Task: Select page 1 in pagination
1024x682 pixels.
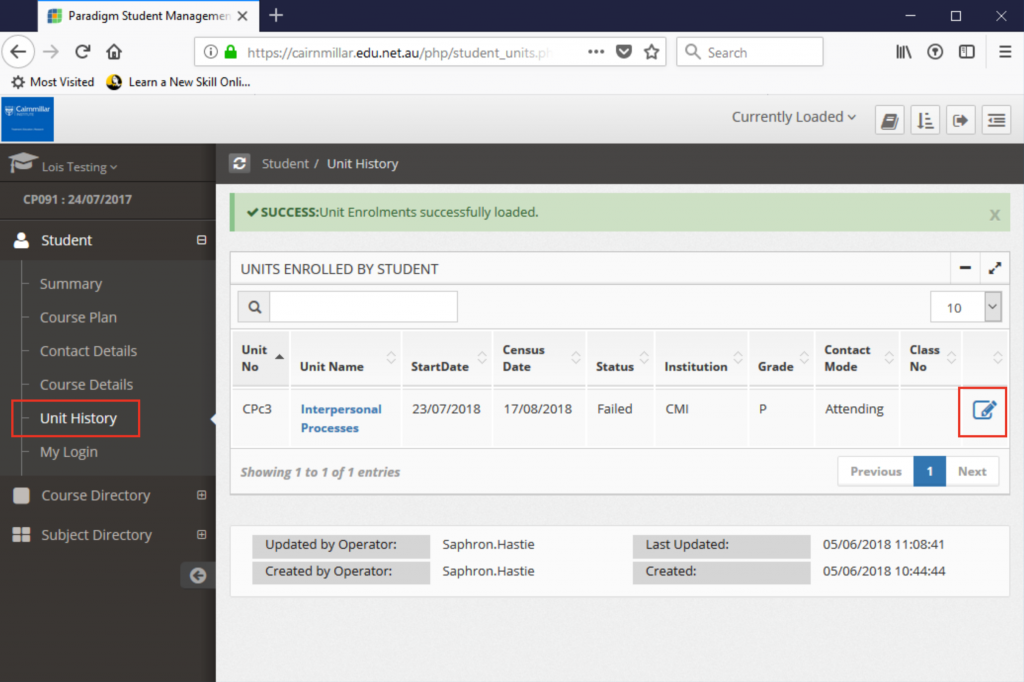Action: click(929, 471)
